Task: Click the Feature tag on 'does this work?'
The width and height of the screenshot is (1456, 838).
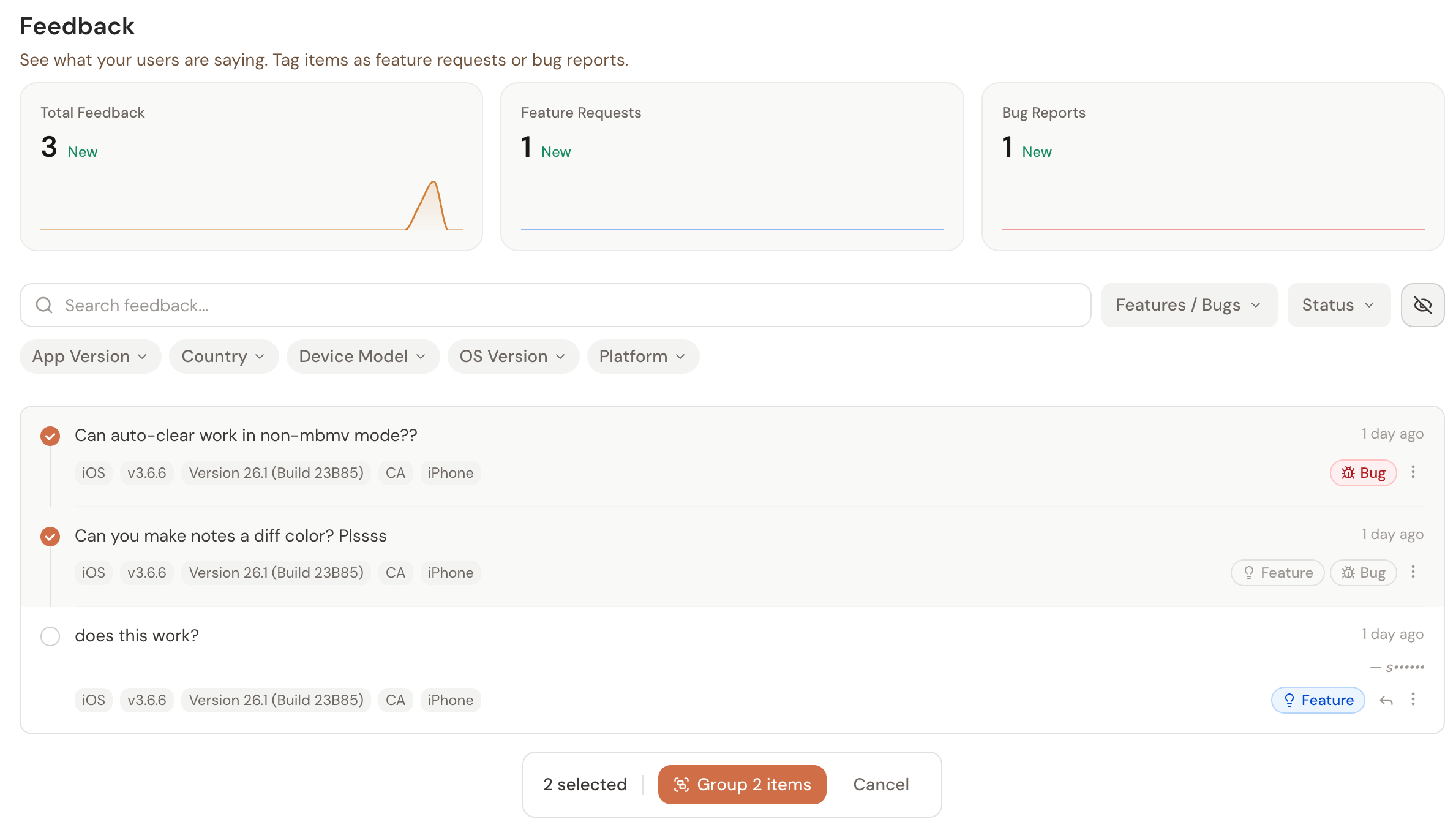Action: (x=1318, y=700)
